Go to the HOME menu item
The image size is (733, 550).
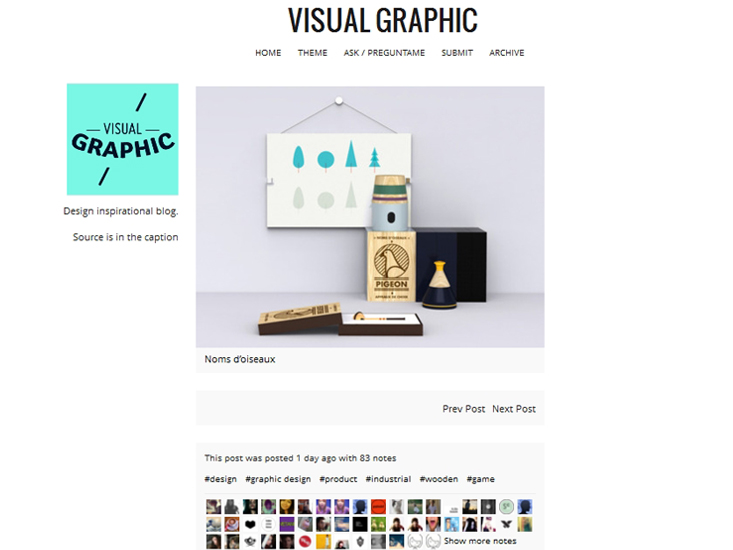click(x=268, y=53)
